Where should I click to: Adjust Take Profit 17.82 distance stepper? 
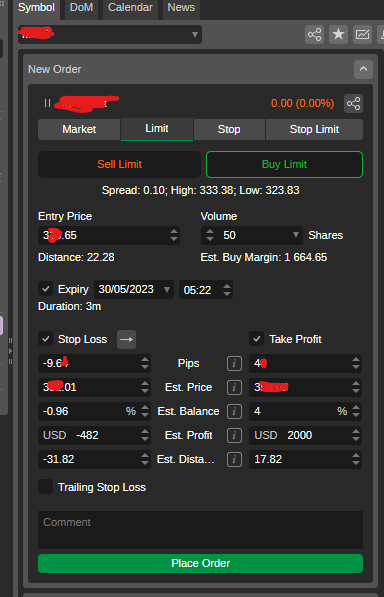(x=356, y=460)
